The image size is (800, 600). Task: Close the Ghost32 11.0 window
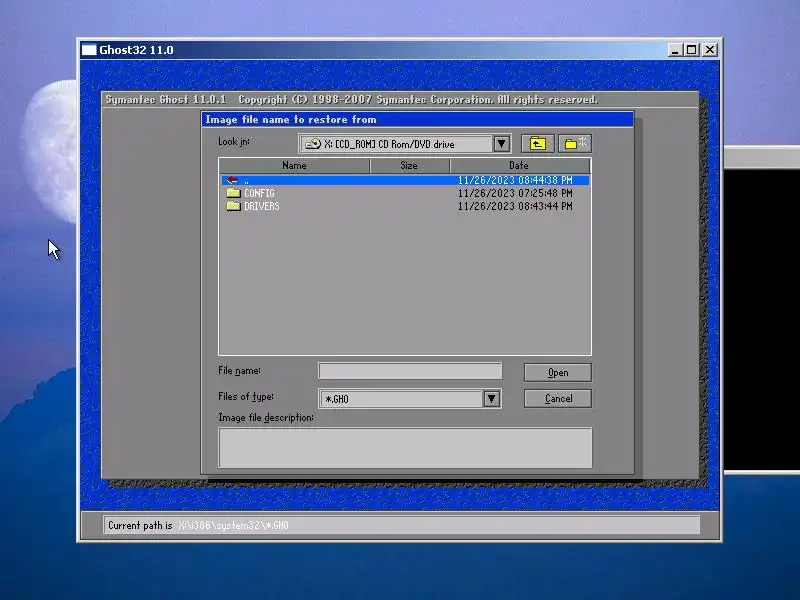[x=710, y=50]
